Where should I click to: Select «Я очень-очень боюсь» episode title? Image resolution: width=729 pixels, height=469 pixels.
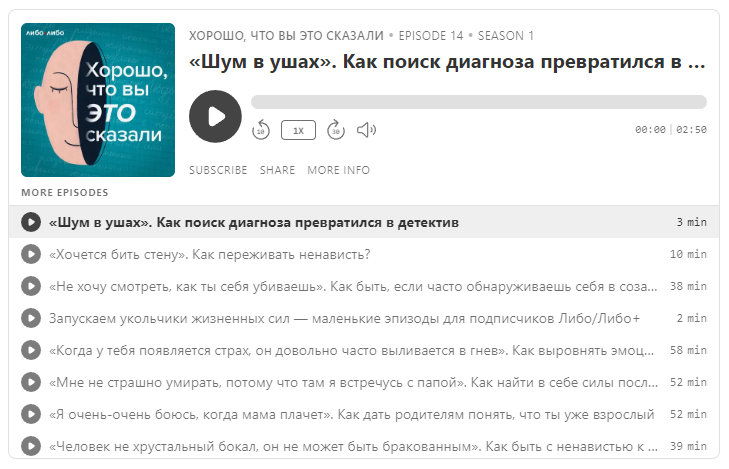pyautogui.click(x=351, y=414)
